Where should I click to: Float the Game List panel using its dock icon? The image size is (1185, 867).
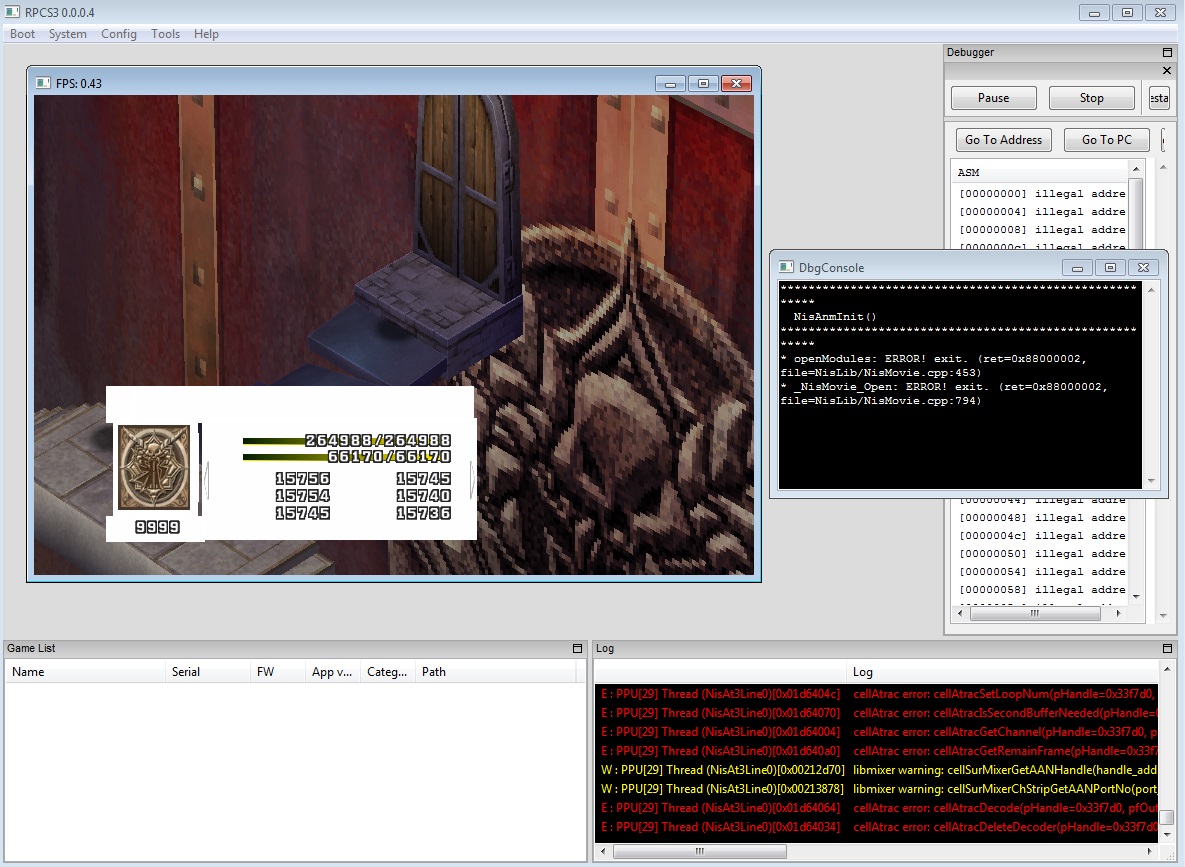point(577,649)
